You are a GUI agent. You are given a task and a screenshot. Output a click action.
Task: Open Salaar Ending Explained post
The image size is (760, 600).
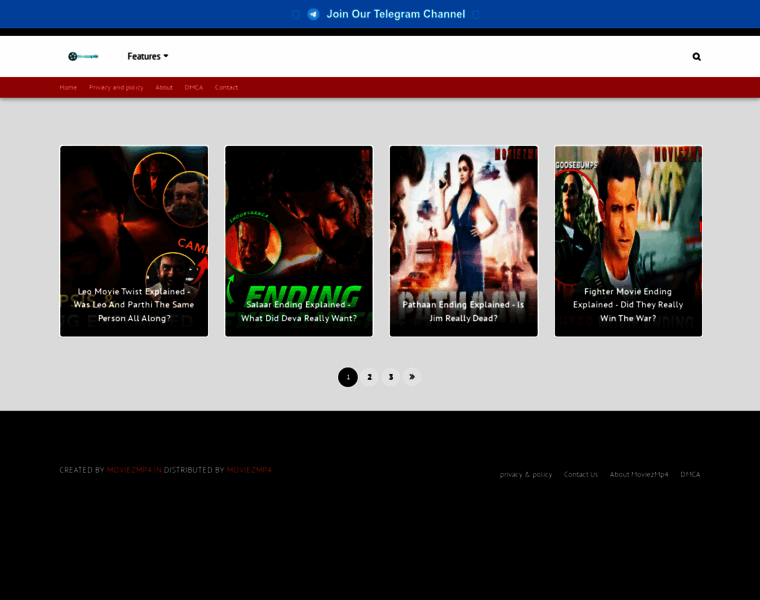pos(299,241)
